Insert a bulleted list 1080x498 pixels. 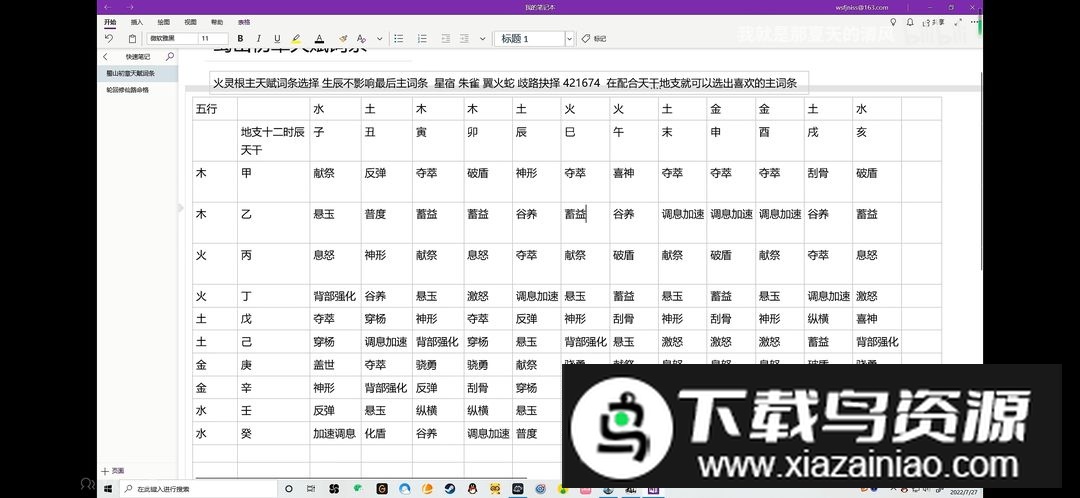tap(398, 39)
